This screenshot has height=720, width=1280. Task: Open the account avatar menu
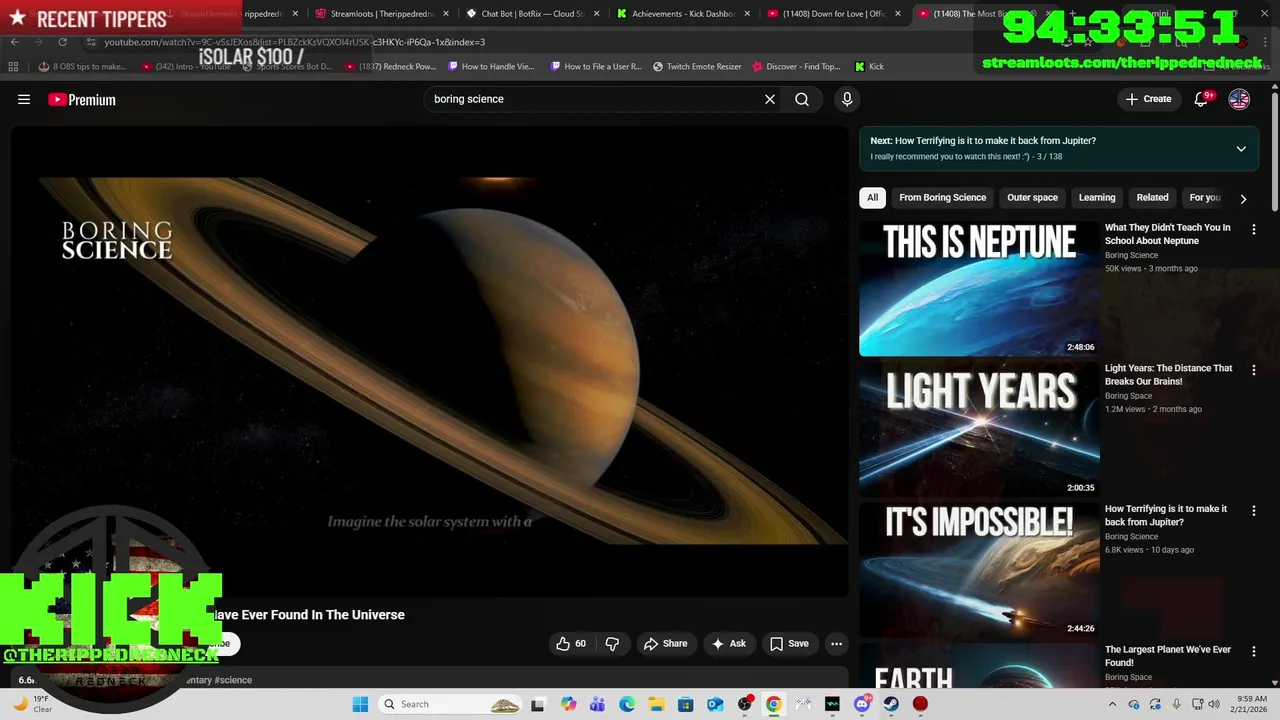pyautogui.click(x=1239, y=99)
